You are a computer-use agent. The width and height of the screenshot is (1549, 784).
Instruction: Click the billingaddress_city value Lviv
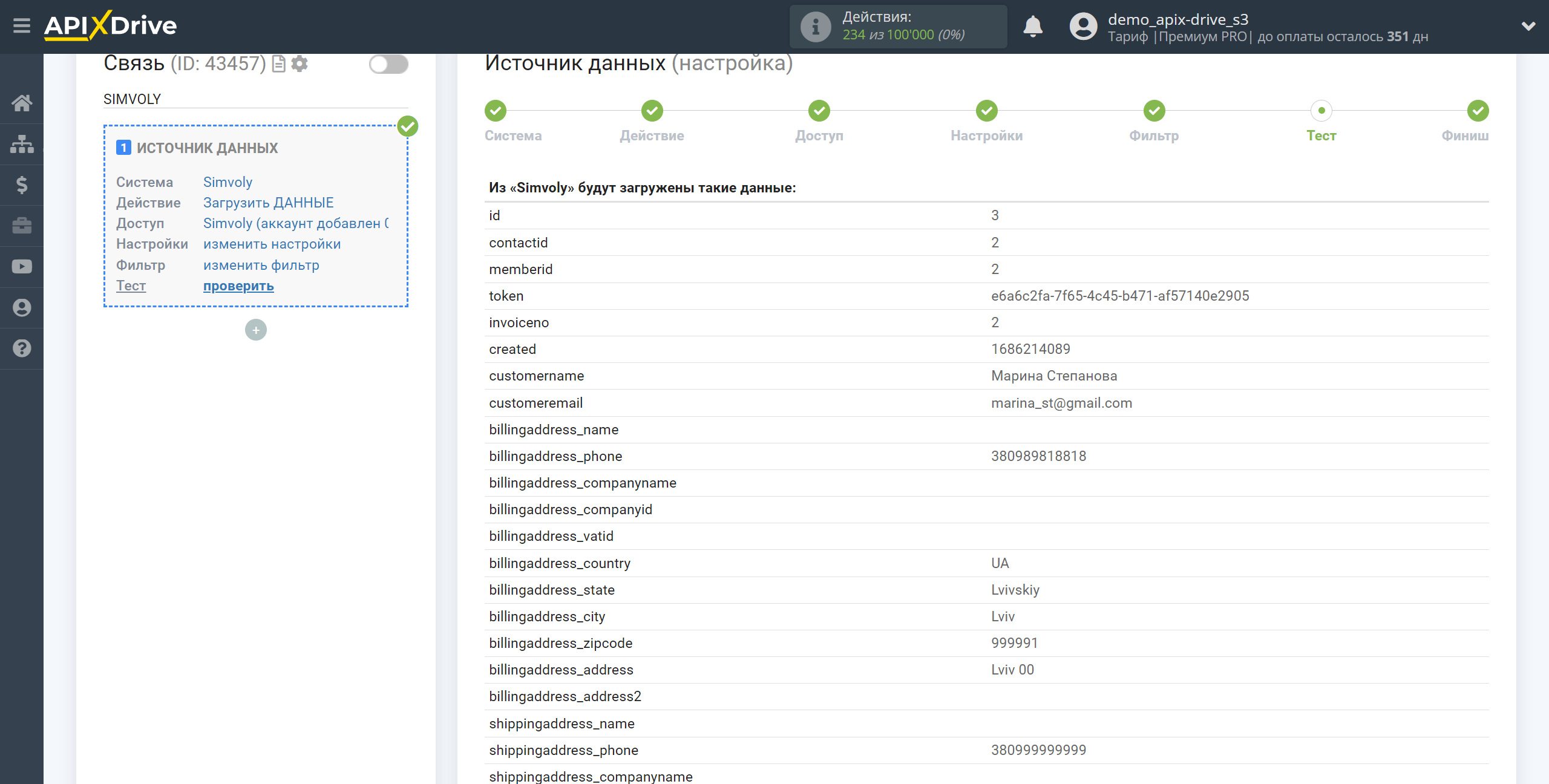tap(1003, 616)
